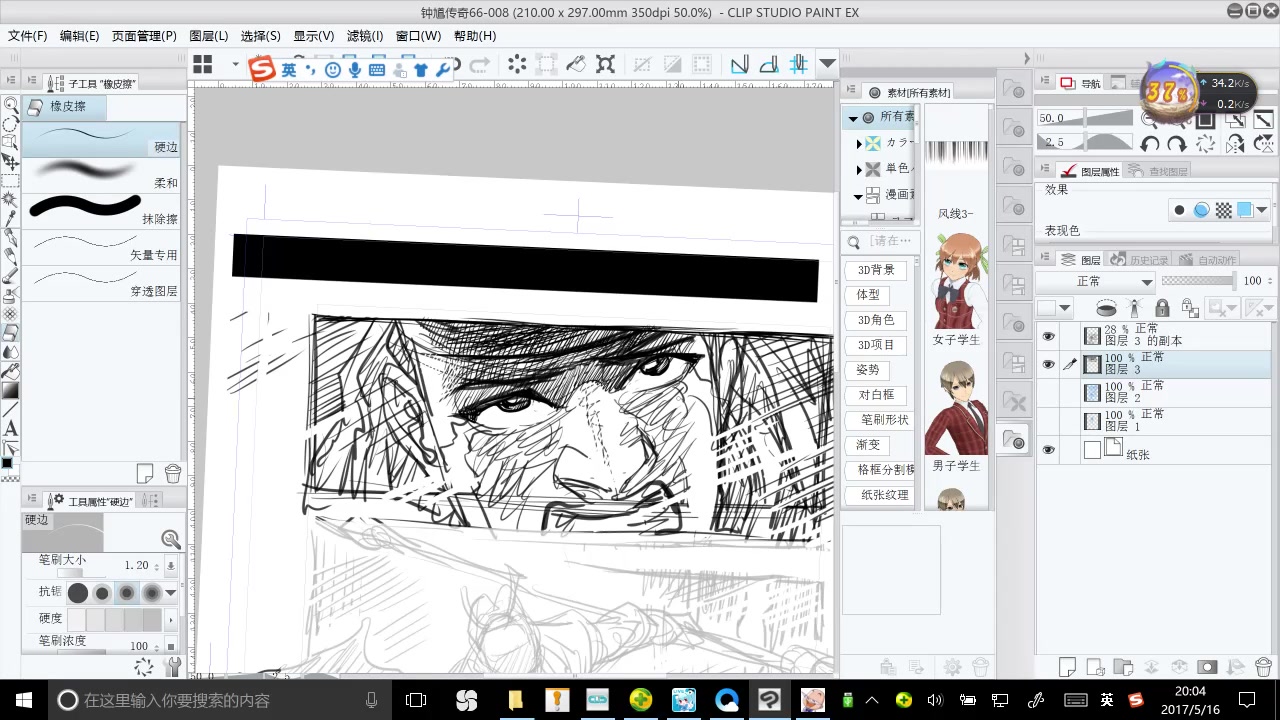
Task: Open the 图层(L) menu
Action: [209, 36]
